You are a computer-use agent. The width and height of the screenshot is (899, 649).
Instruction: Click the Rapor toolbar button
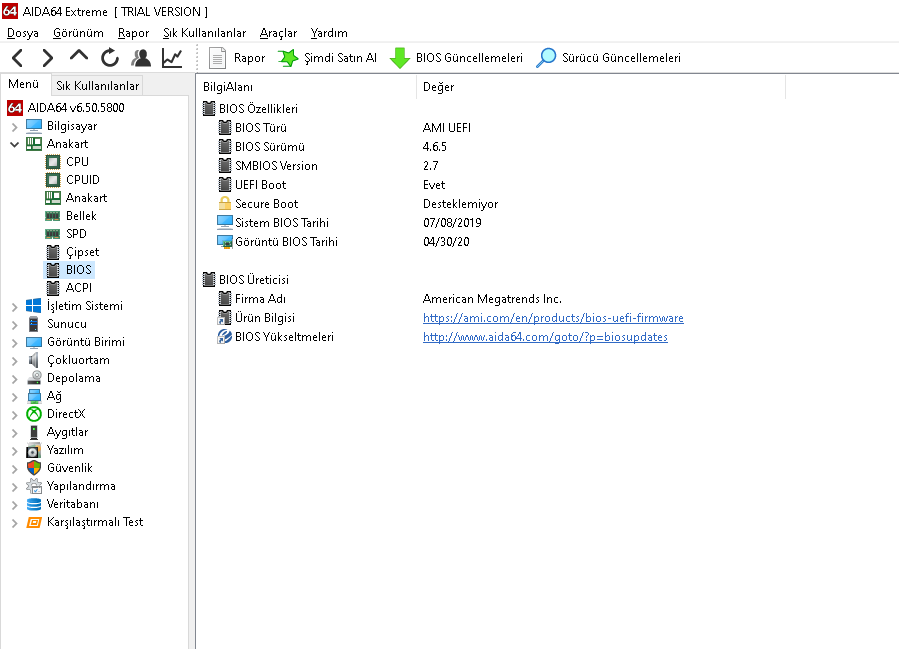pyautogui.click(x=237, y=58)
